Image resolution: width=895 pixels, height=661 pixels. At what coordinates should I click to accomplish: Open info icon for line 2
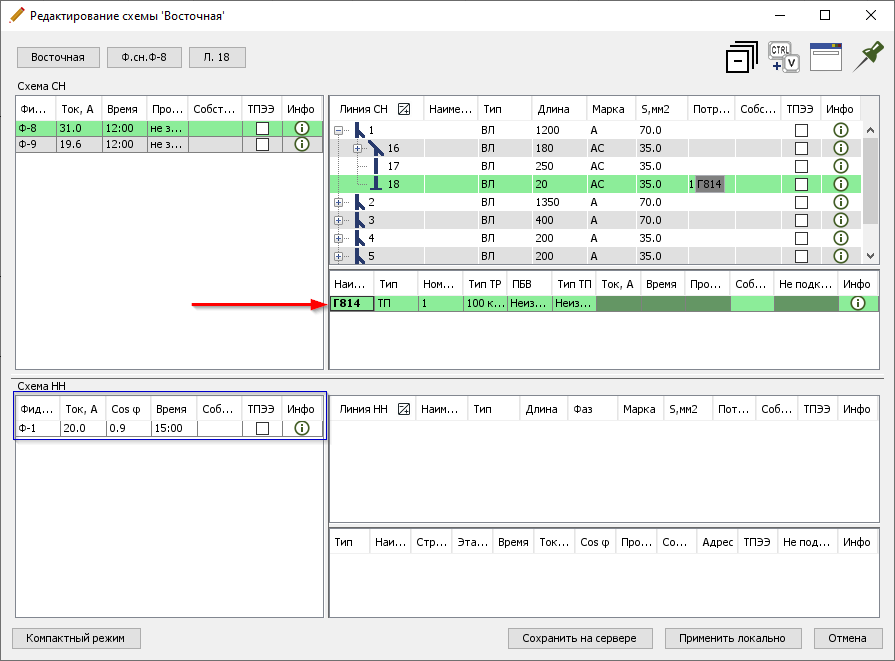coord(840,202)
